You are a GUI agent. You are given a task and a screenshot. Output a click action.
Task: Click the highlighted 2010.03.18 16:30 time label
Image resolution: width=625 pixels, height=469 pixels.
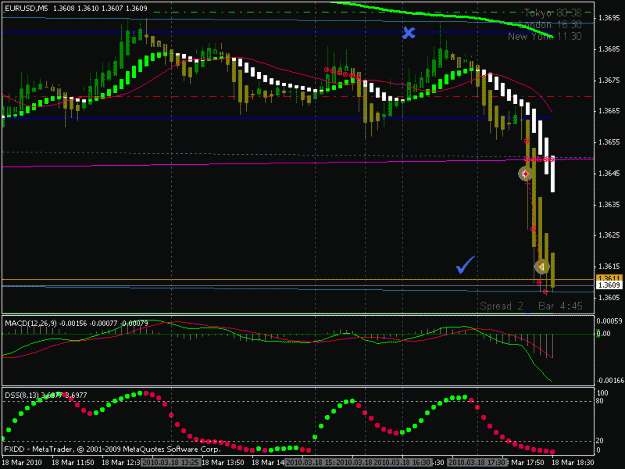(x=403, y=462)
